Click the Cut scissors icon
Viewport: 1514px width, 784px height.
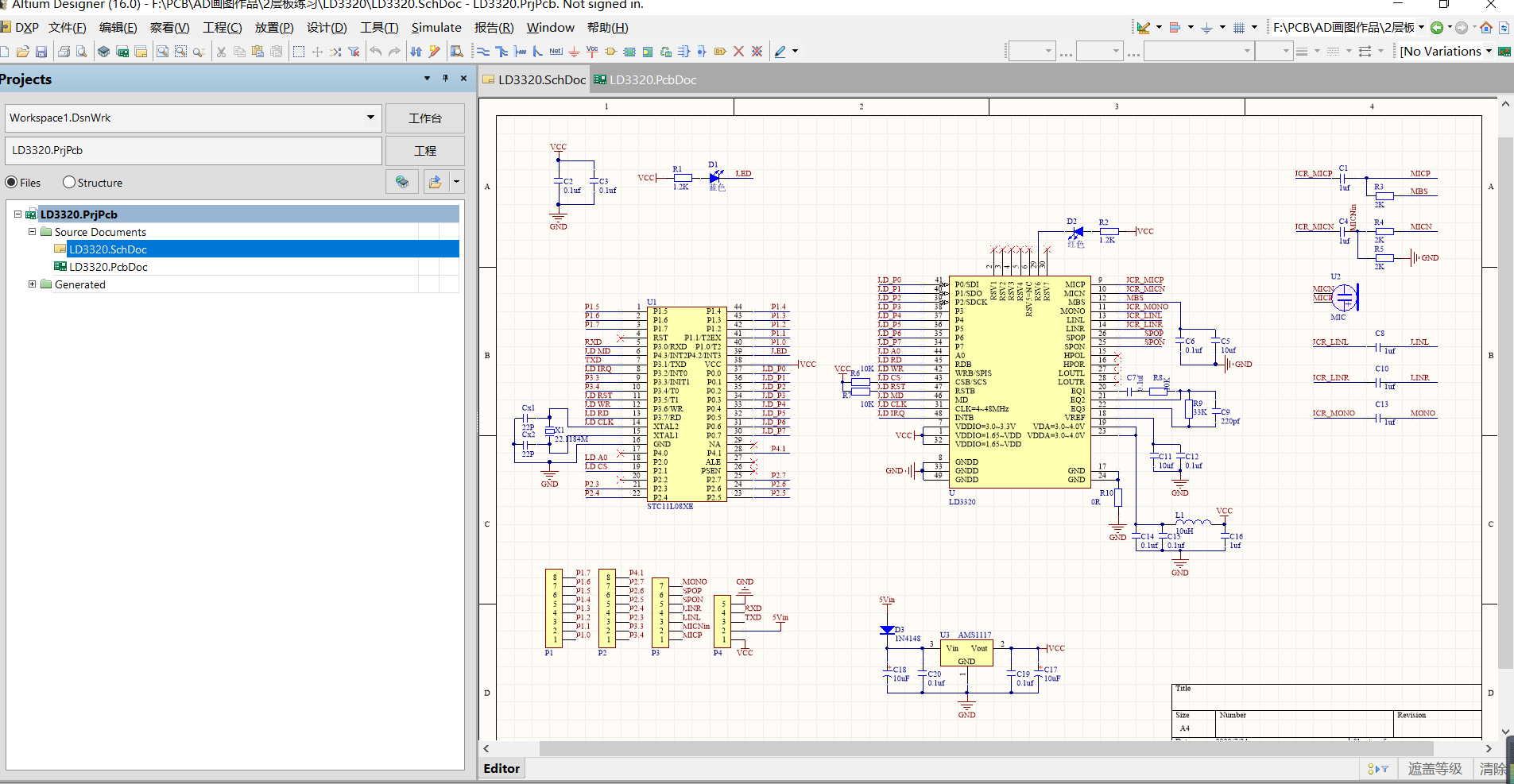pyautogui.click(x=221, y=52)
